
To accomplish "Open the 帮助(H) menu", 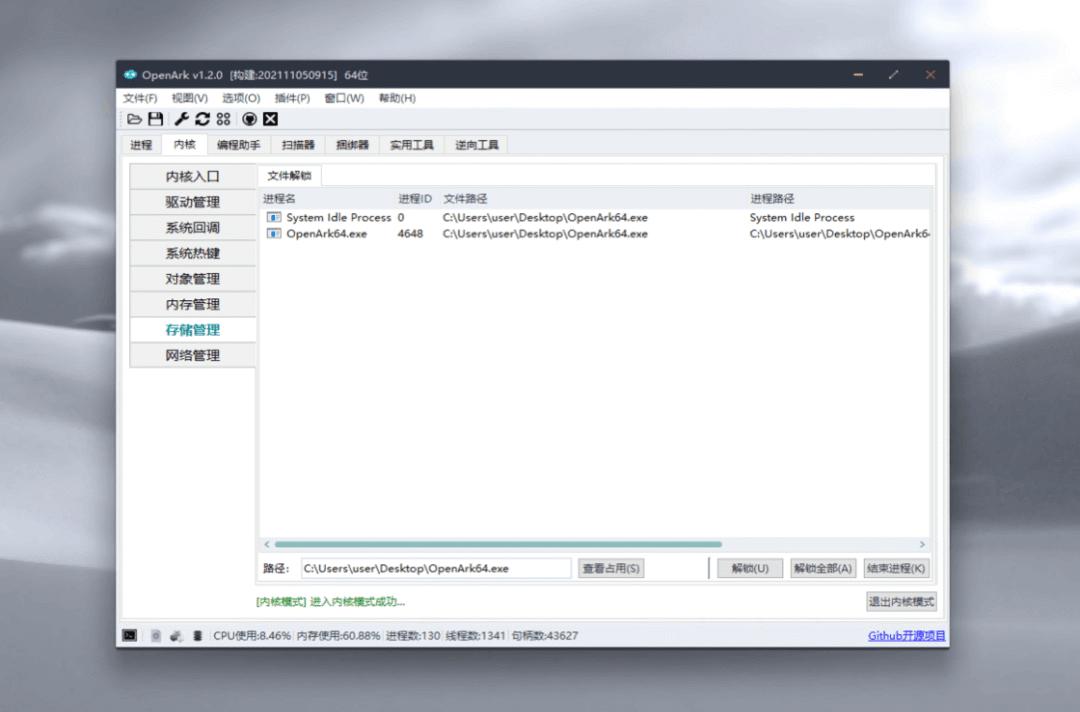I will [397, 98].
